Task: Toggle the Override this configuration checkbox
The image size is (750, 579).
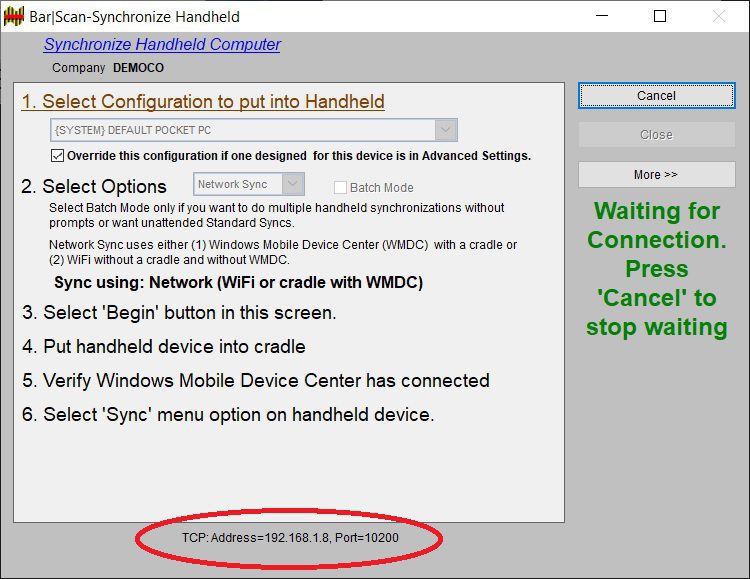Action: pyautogui.click(x=57, y=156)
